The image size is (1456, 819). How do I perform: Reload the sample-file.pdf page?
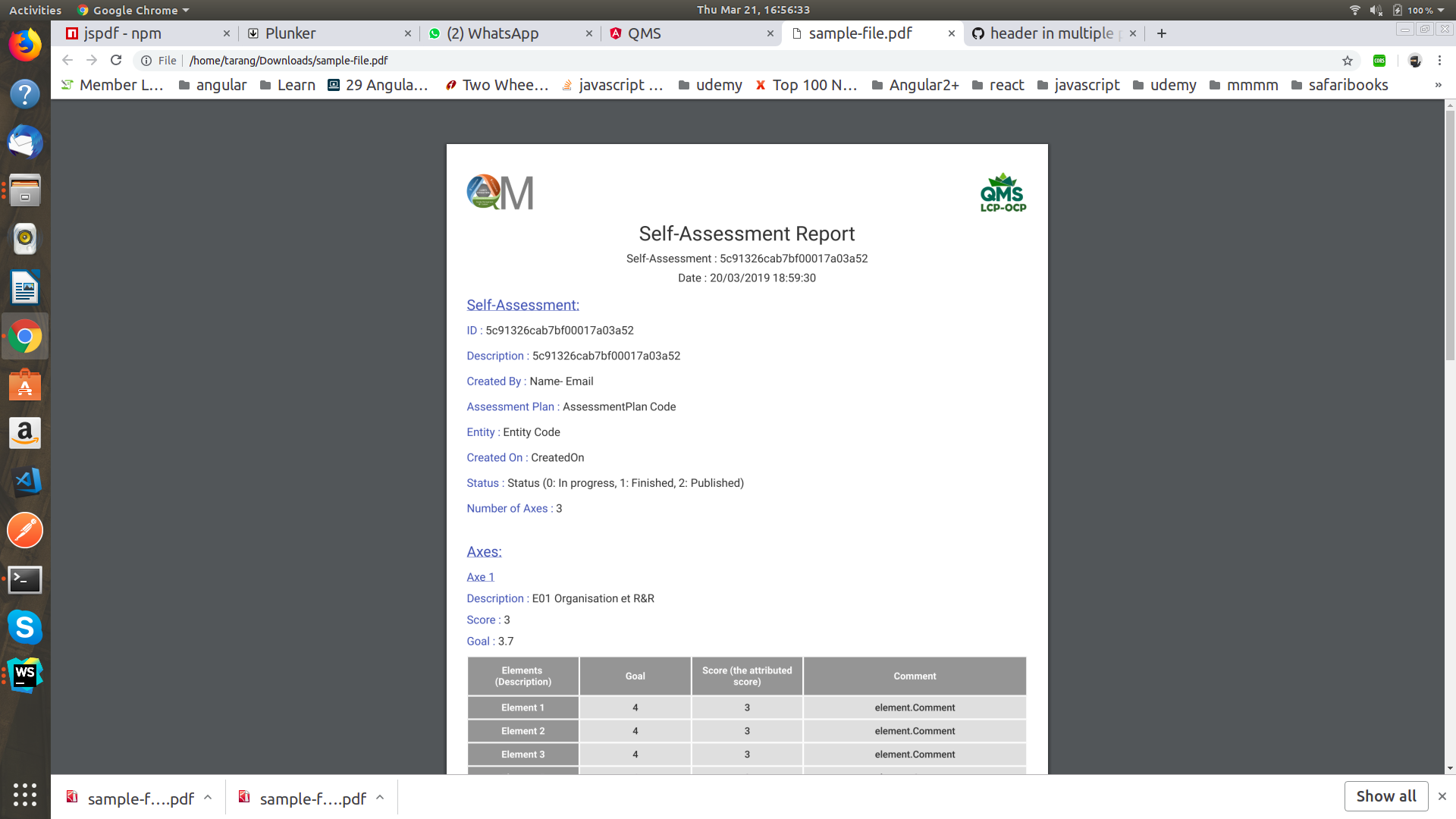[115, 60]
